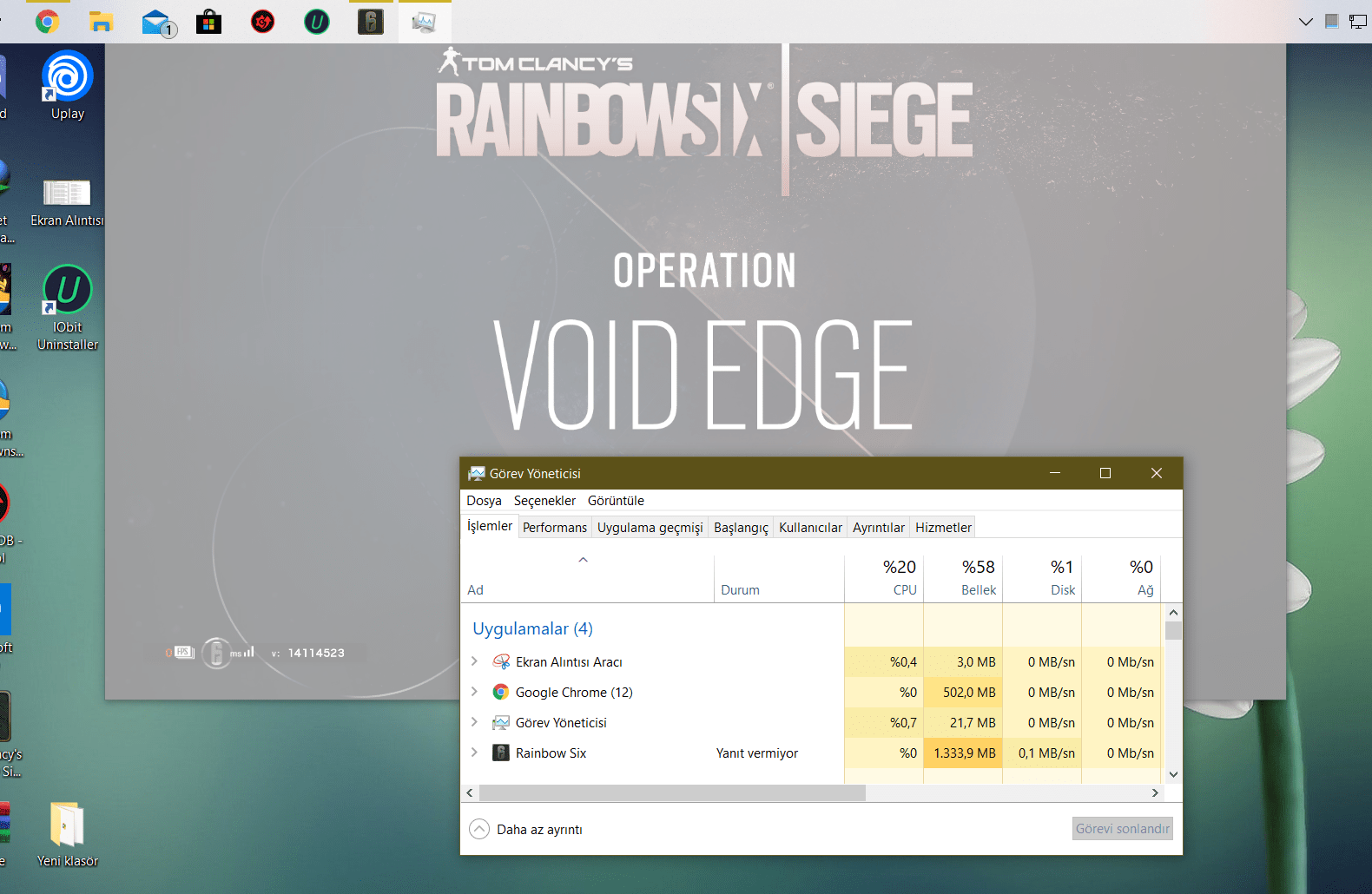This screenshot has width=1372, height=894.
Task: Sort processes by Bellek column
Action: pos(963,578)
